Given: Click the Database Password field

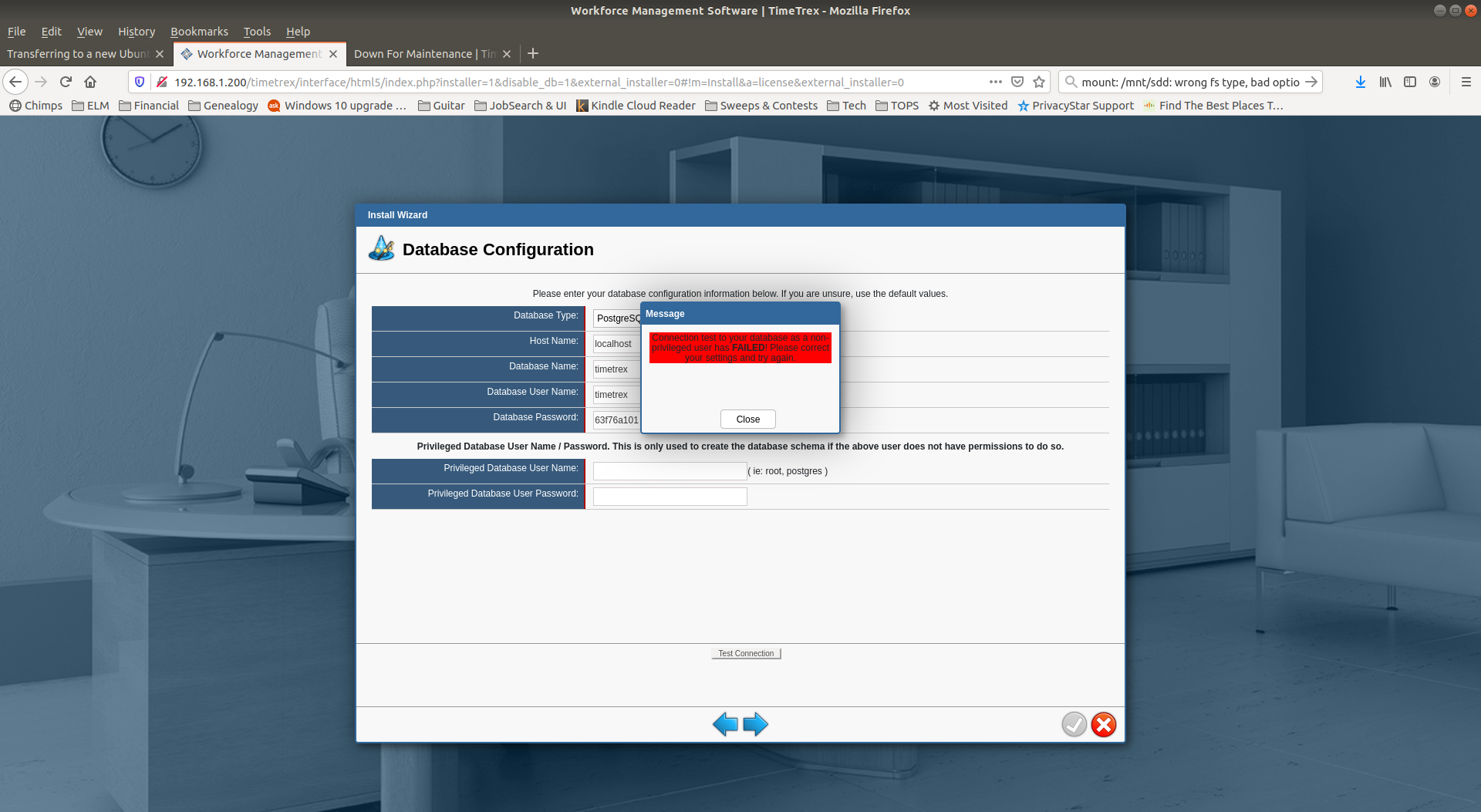Looking at the screenshot, I should 617,420.
